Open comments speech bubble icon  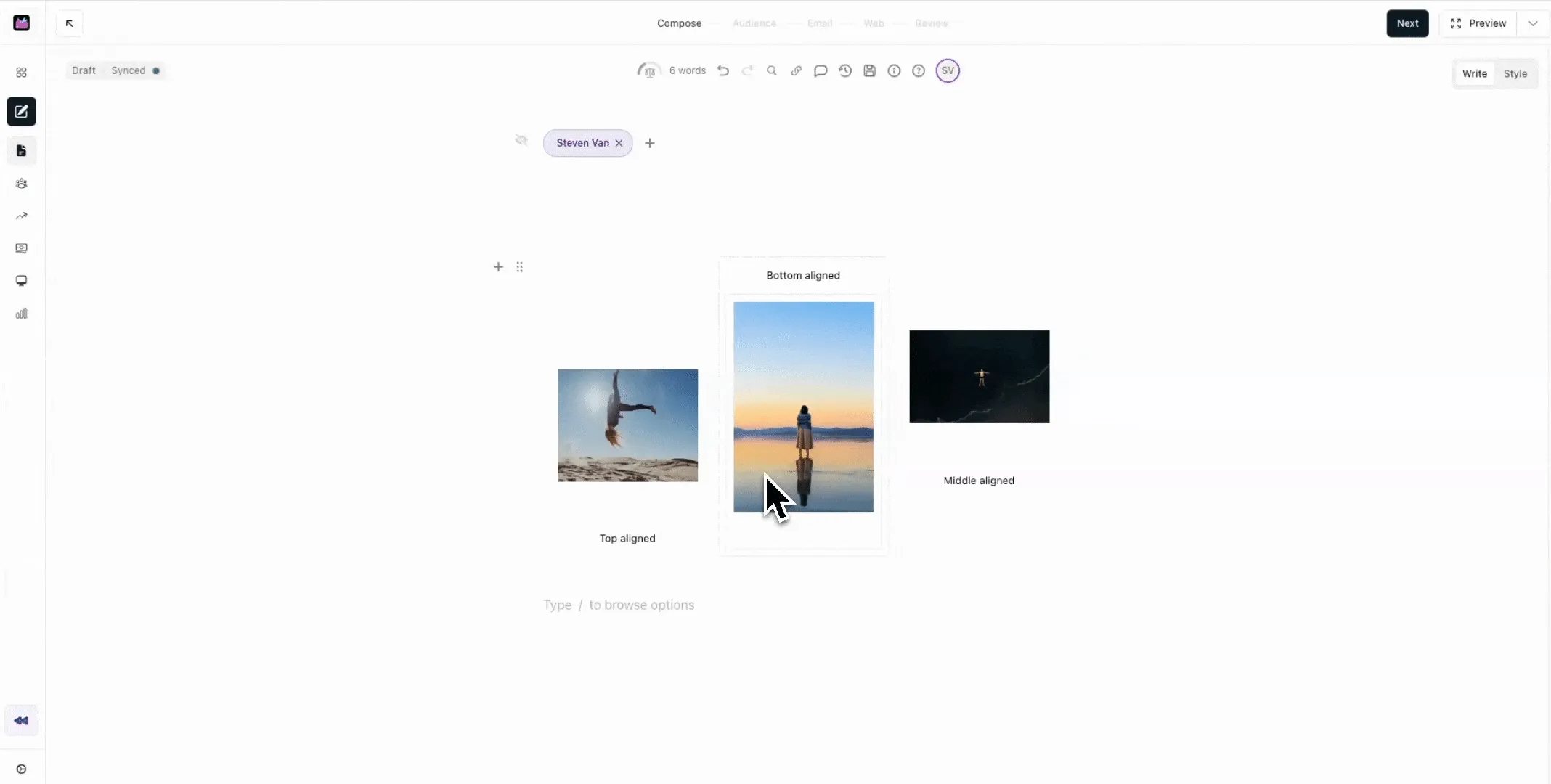[821, 70]
